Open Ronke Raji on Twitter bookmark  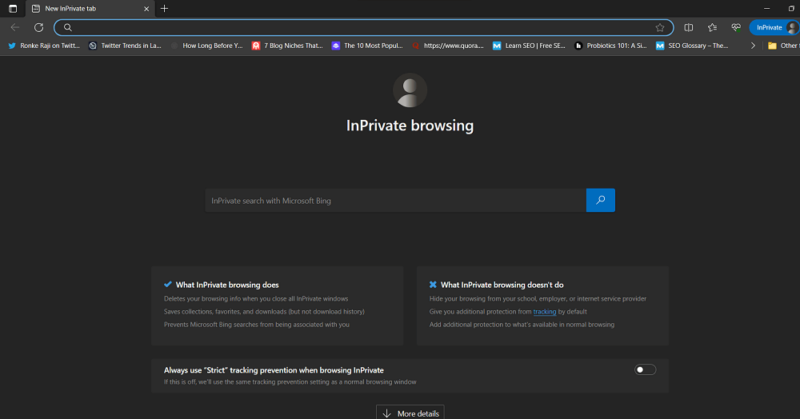click(x=44, y=45)
